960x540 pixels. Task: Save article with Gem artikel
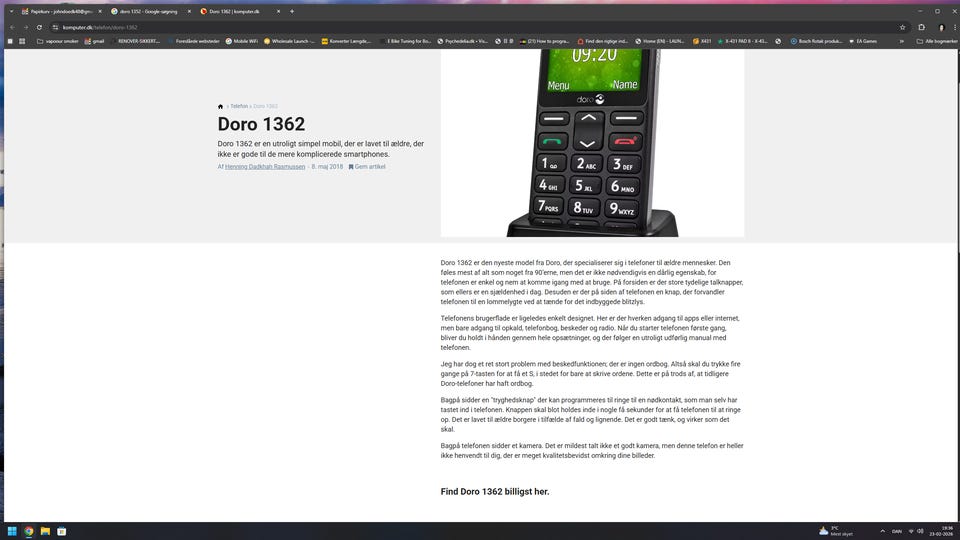pyautogui.click(x=367, y=167)
